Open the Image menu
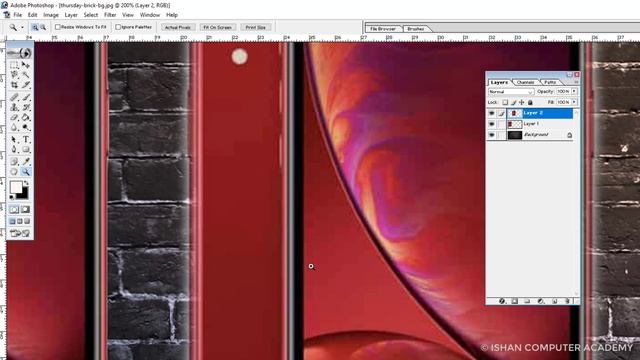 pyautogui.click(x=51, y=15)
